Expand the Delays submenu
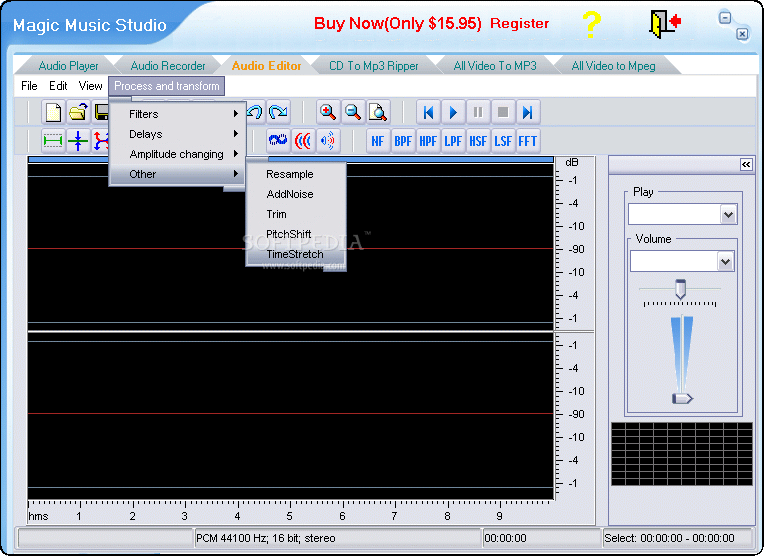Screen dimensions: 764x556 (177, 134)
